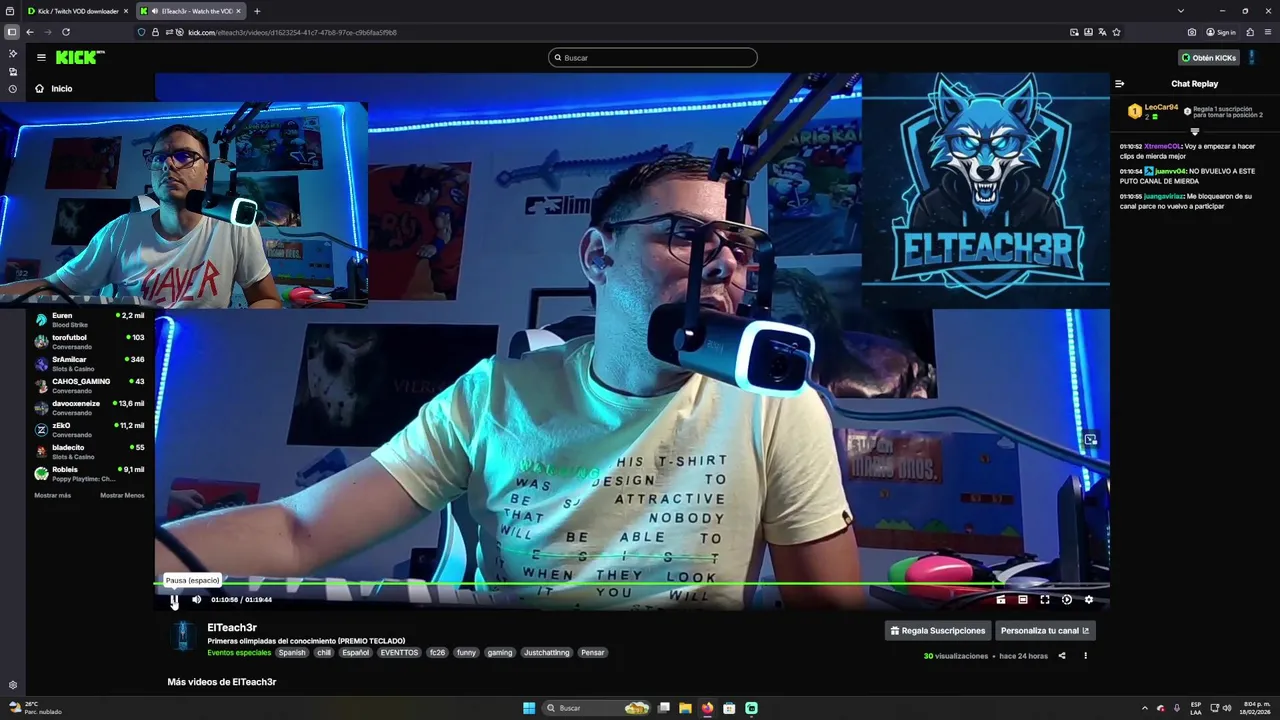Go to Kick home via logo
The height and width of the screenshot is (720, 1280).
[79, 57]
